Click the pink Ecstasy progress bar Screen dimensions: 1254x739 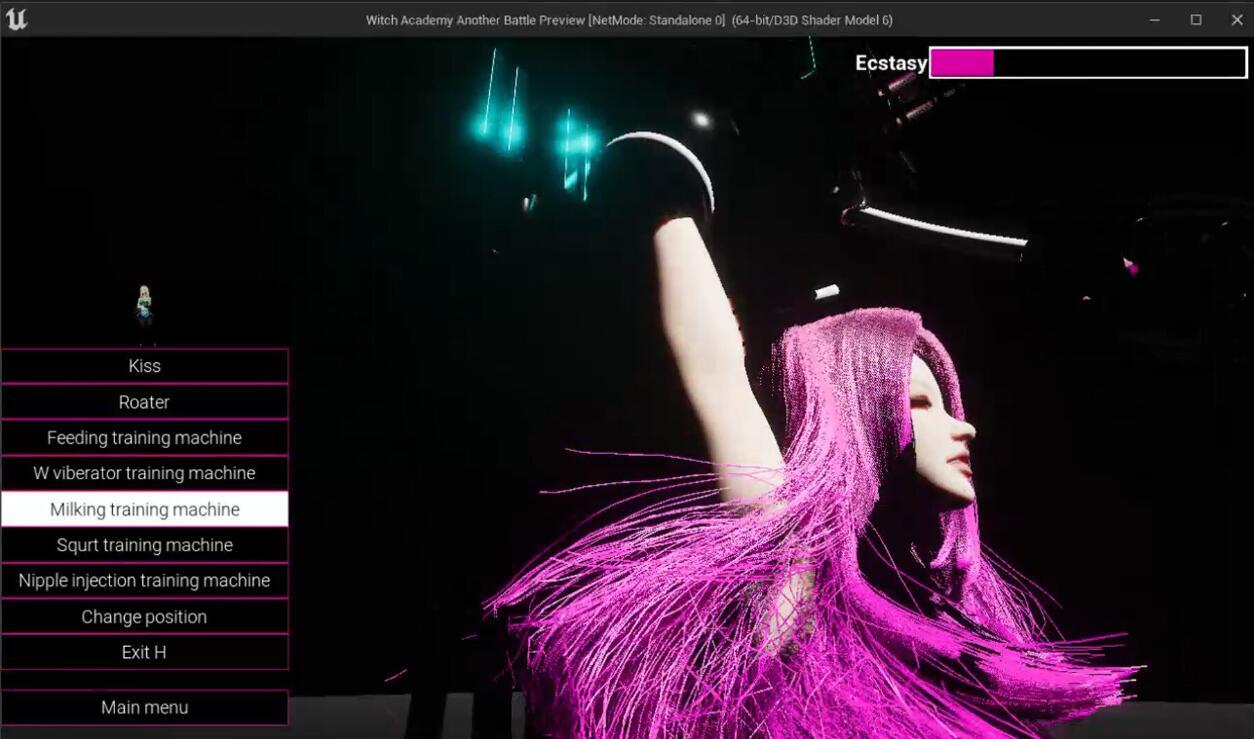click(962, 62)
